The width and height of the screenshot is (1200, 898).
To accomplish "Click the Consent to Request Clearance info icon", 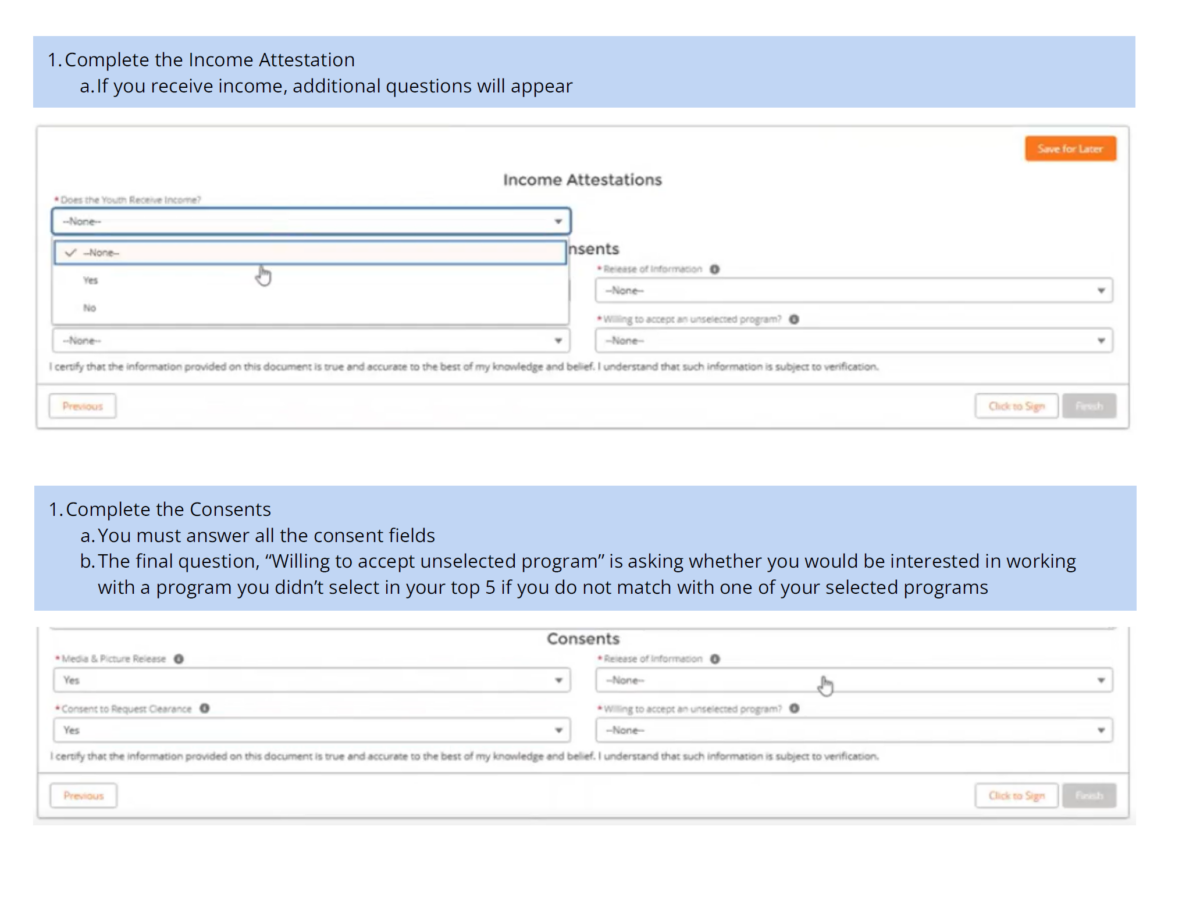I will pyautogui.click(x=204, y=709).
